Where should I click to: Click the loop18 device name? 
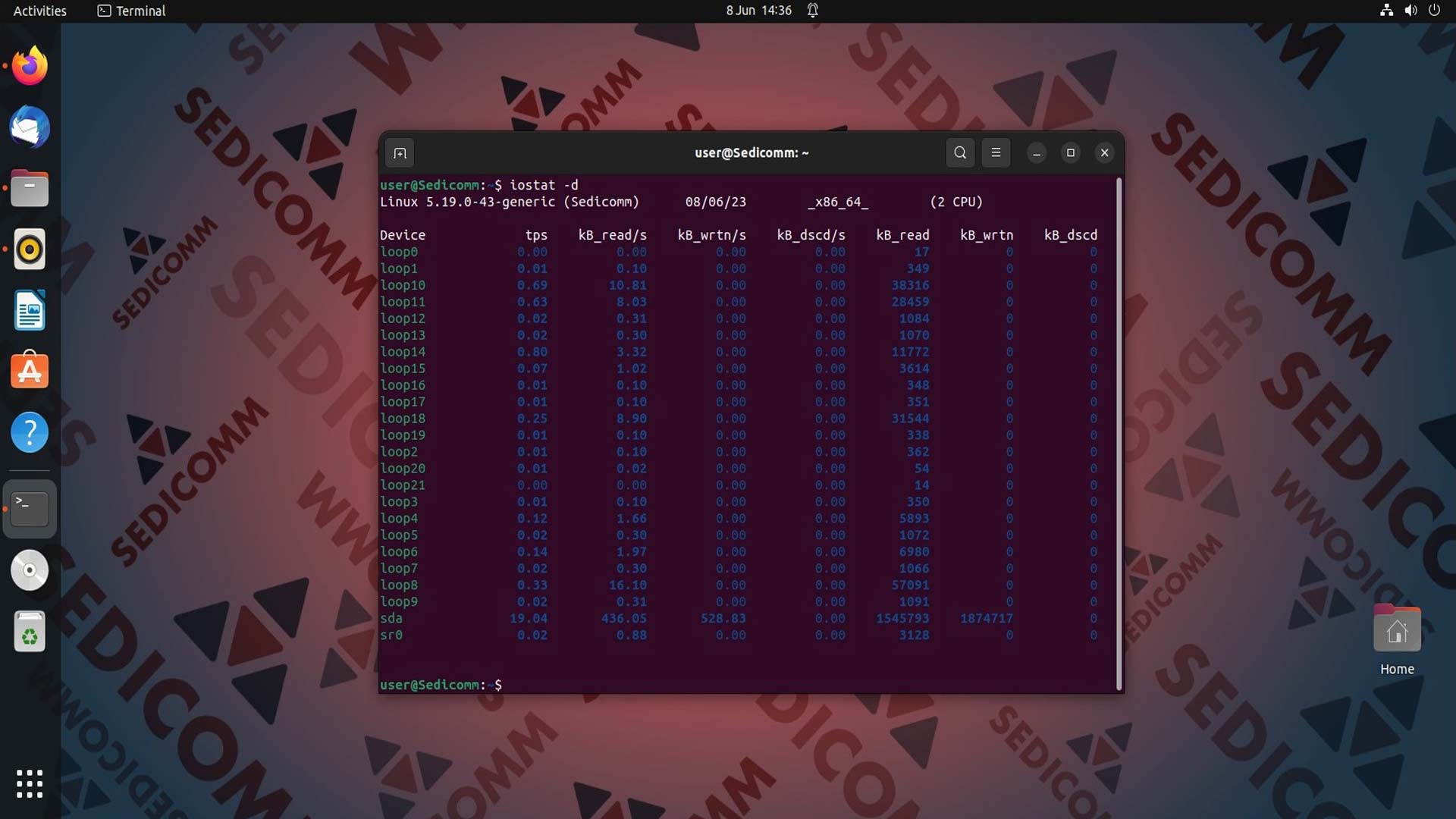(x=403, y=419)
